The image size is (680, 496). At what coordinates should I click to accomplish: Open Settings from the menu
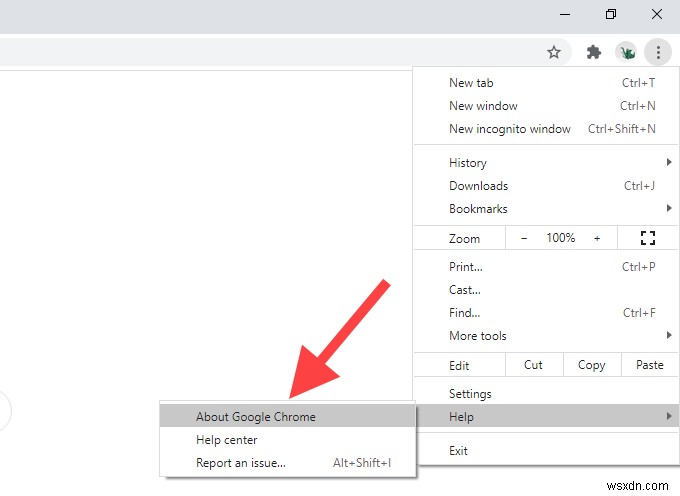tap(546, 394)
